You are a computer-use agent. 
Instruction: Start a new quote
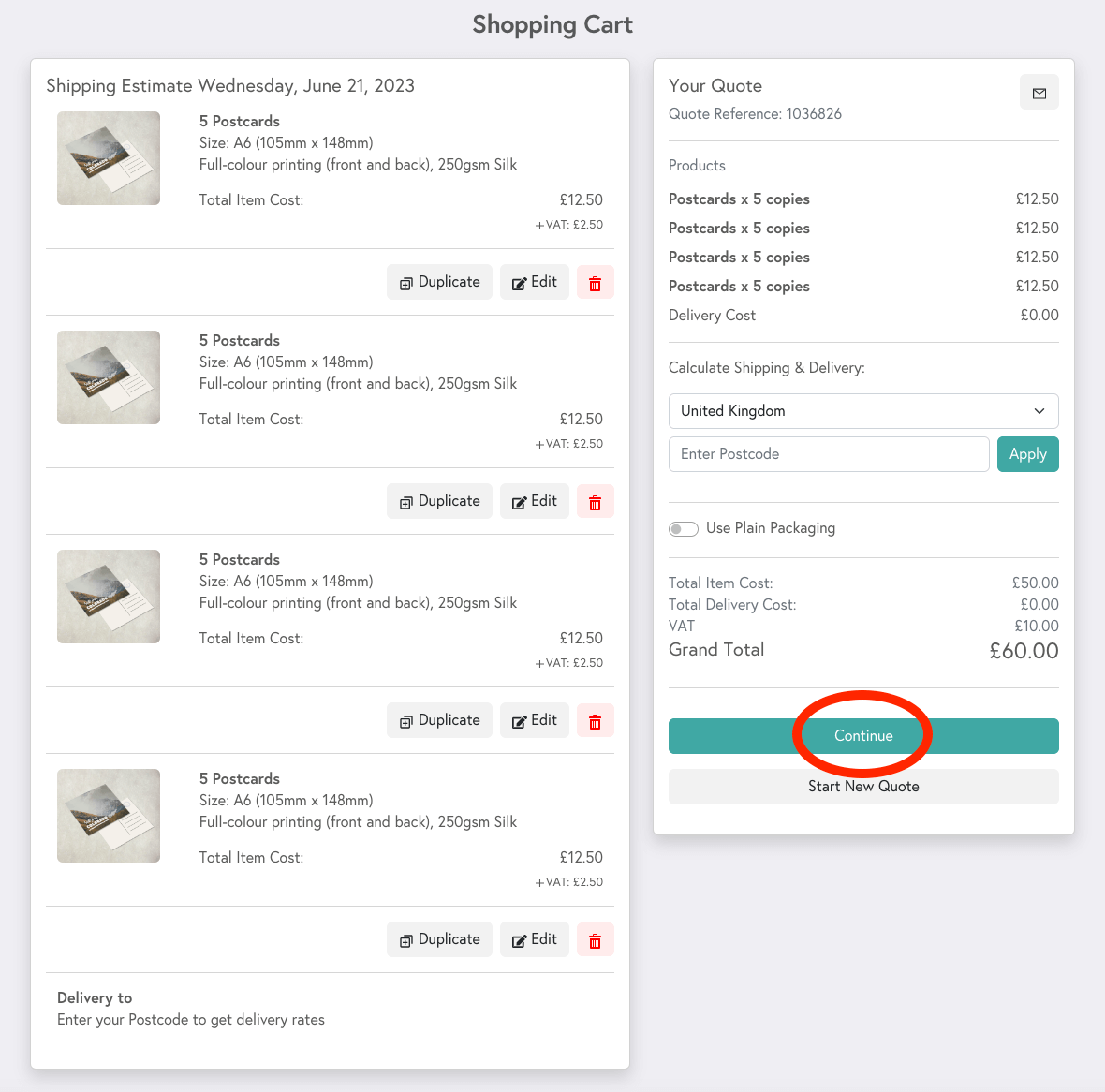(x=862, y=786)
